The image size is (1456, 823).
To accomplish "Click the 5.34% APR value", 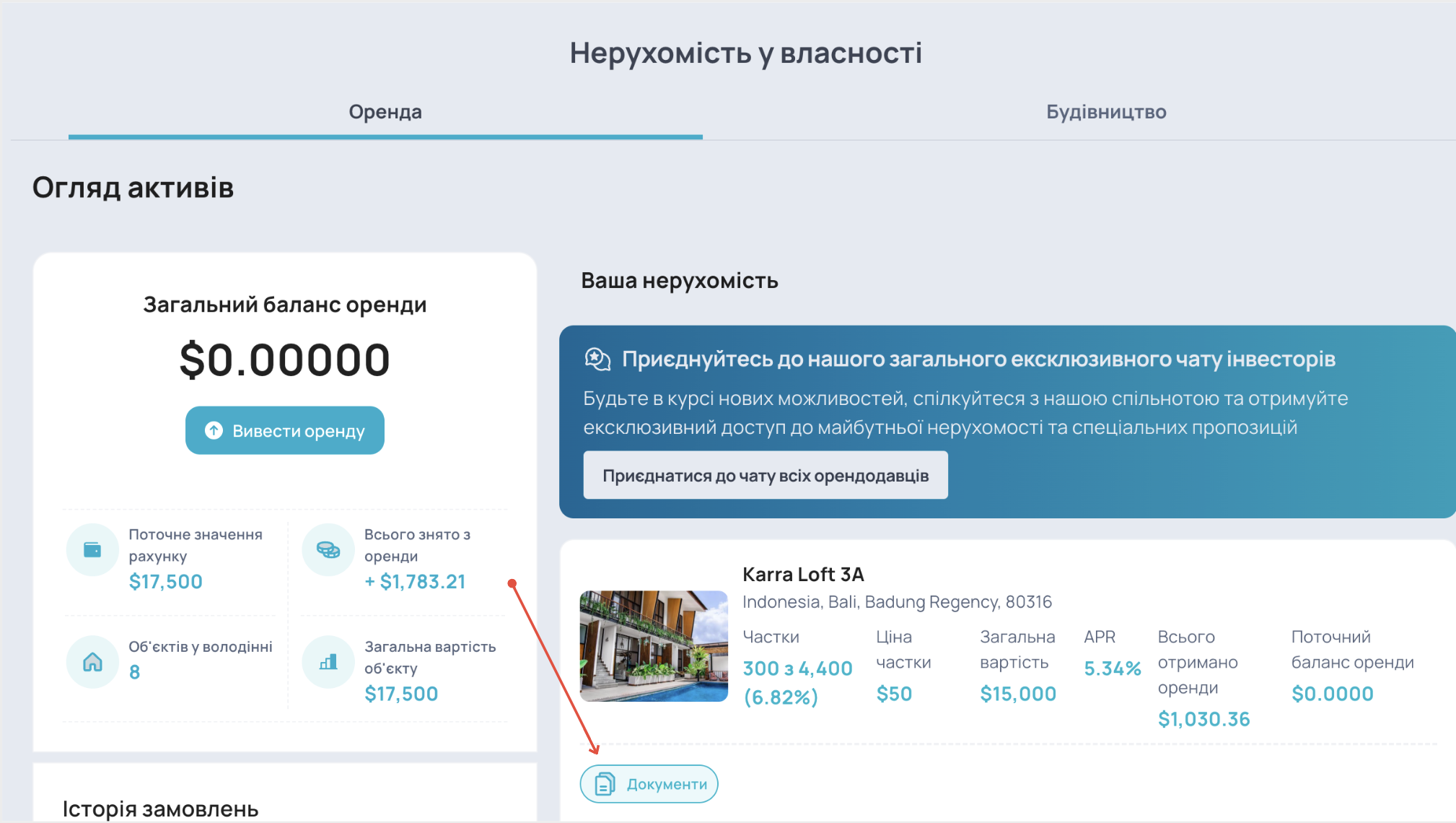I will 1112,669.
